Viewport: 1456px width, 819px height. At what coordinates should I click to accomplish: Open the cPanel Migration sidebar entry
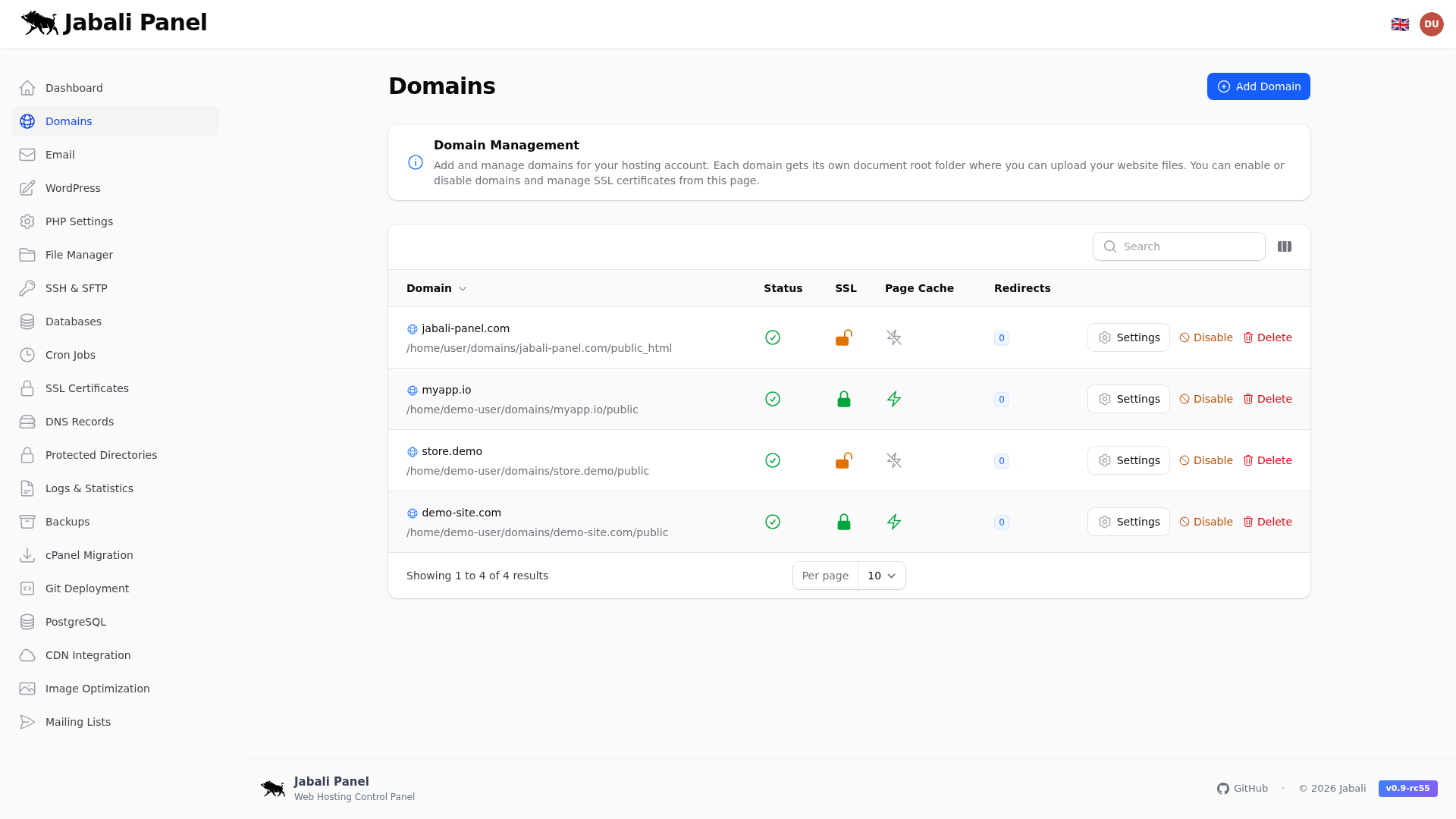[x=88, y=555]
